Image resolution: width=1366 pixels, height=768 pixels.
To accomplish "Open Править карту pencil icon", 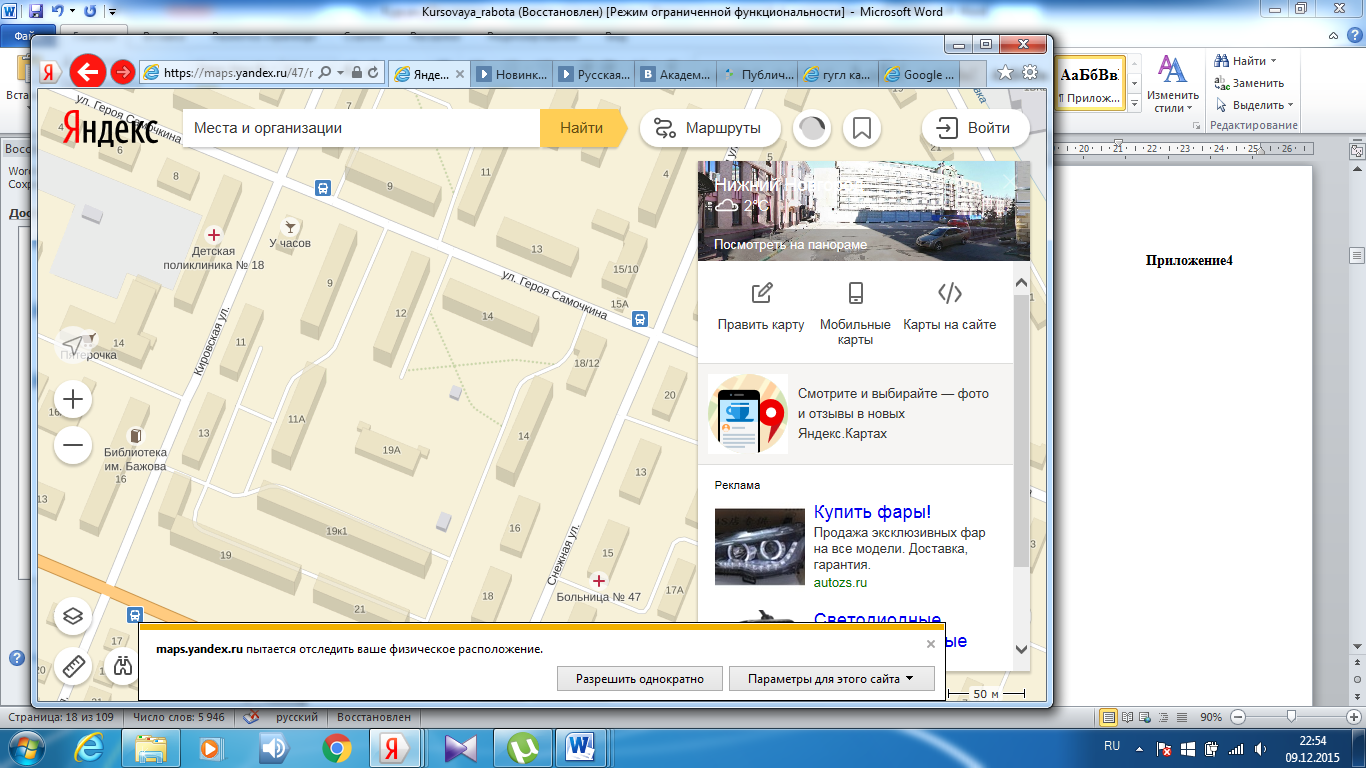I will 762,293.
